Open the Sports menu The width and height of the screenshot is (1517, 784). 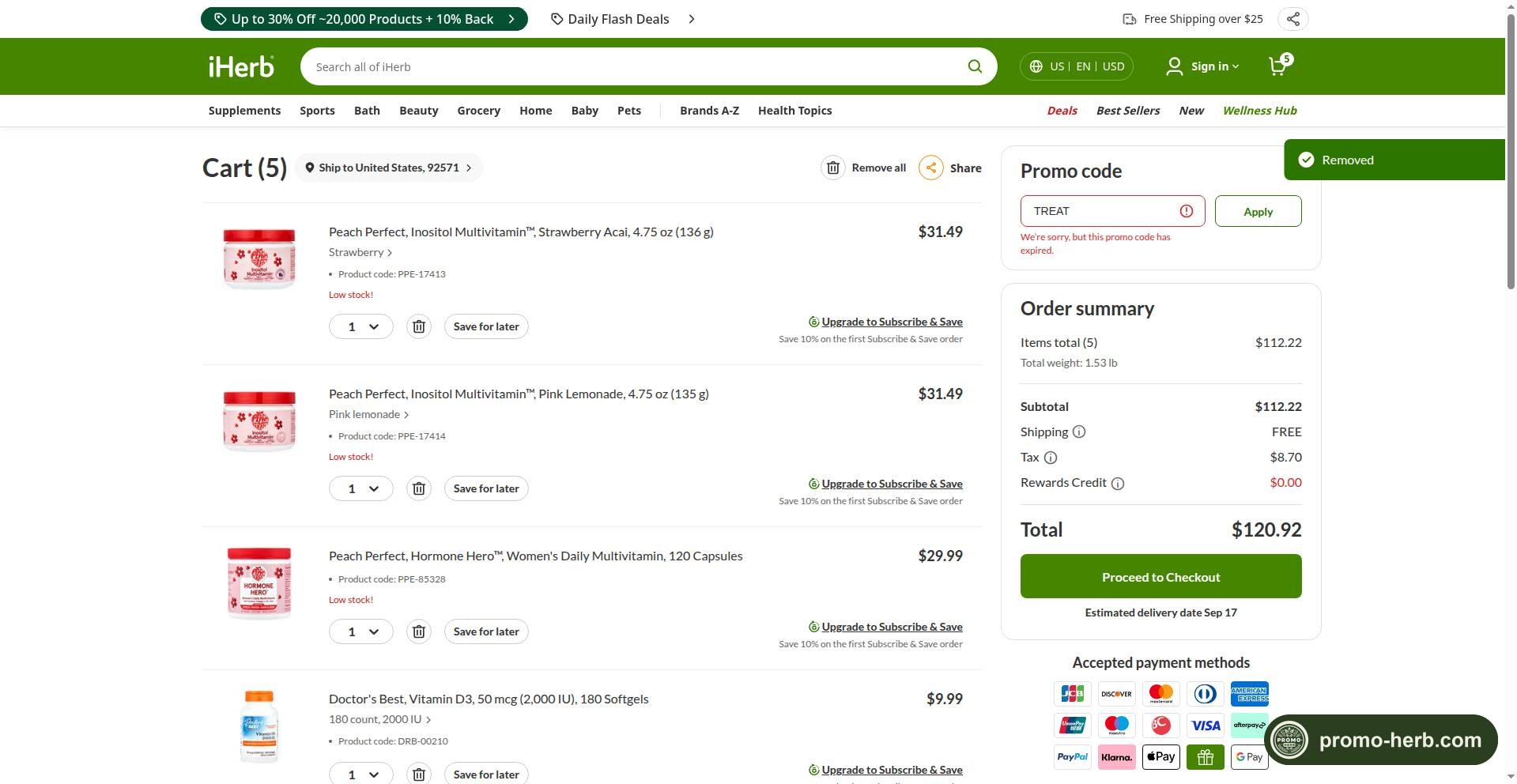(x=317, y=111)
